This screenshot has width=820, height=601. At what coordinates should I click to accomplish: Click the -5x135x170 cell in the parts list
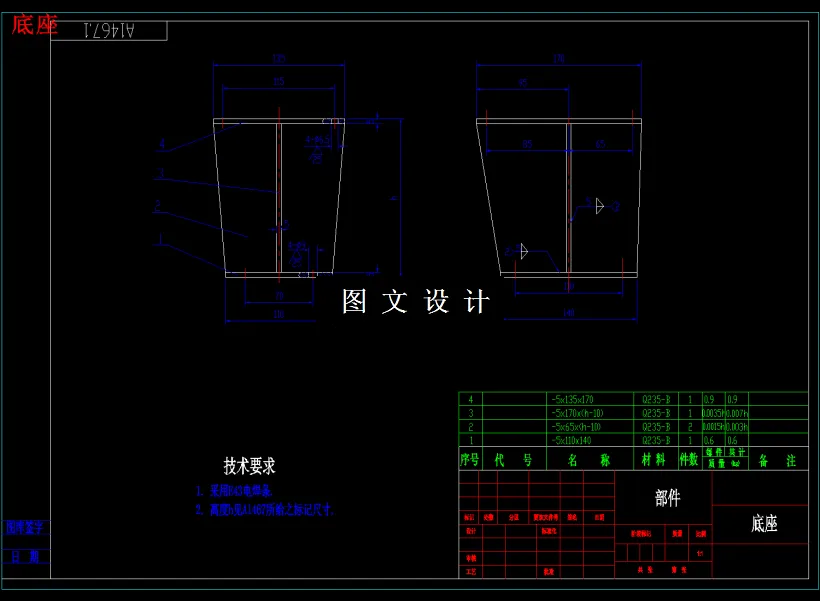pos(590,399)
